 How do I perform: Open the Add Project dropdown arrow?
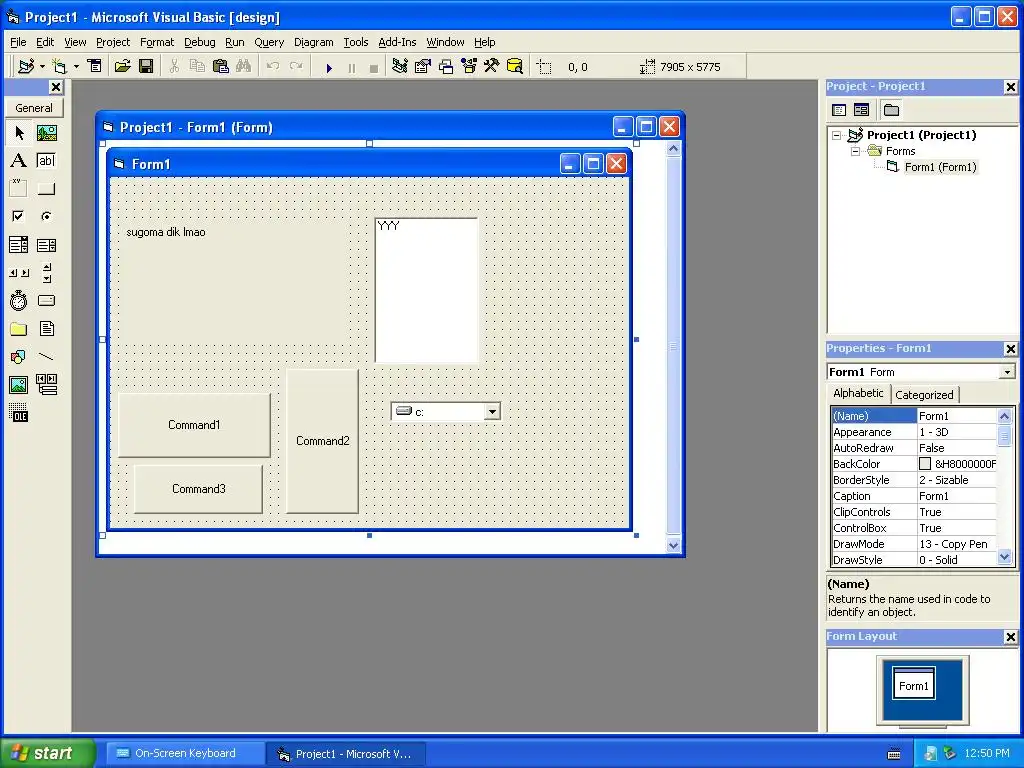42,66
